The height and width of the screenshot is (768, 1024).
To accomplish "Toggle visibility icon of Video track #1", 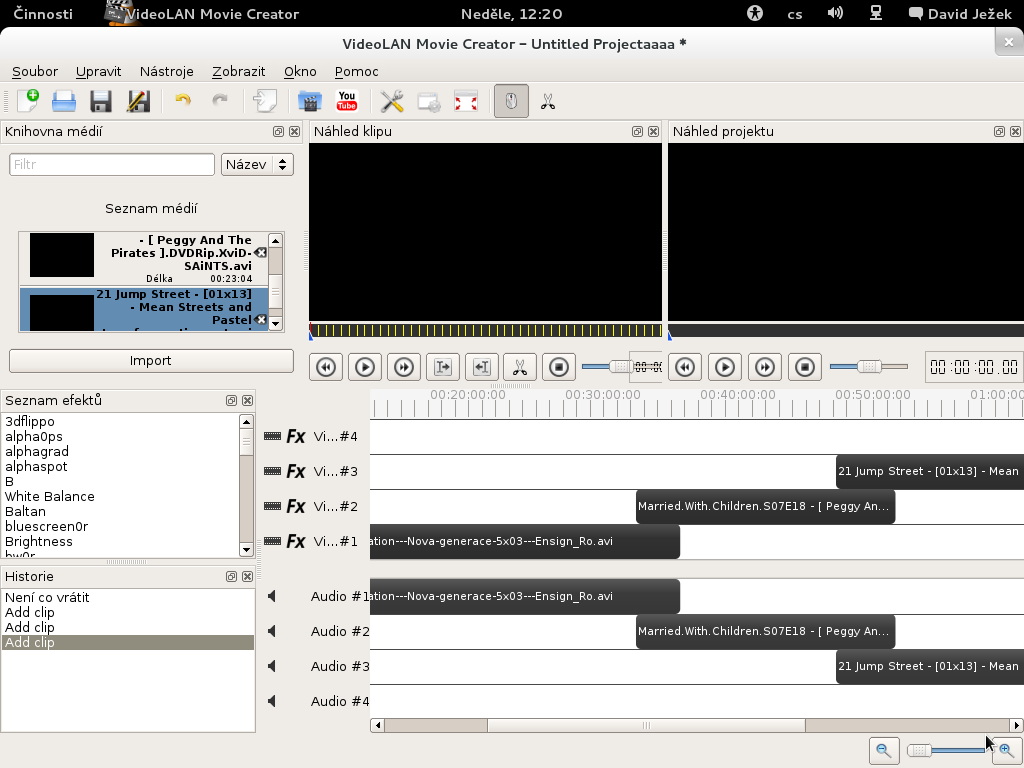I will point(272,541).
